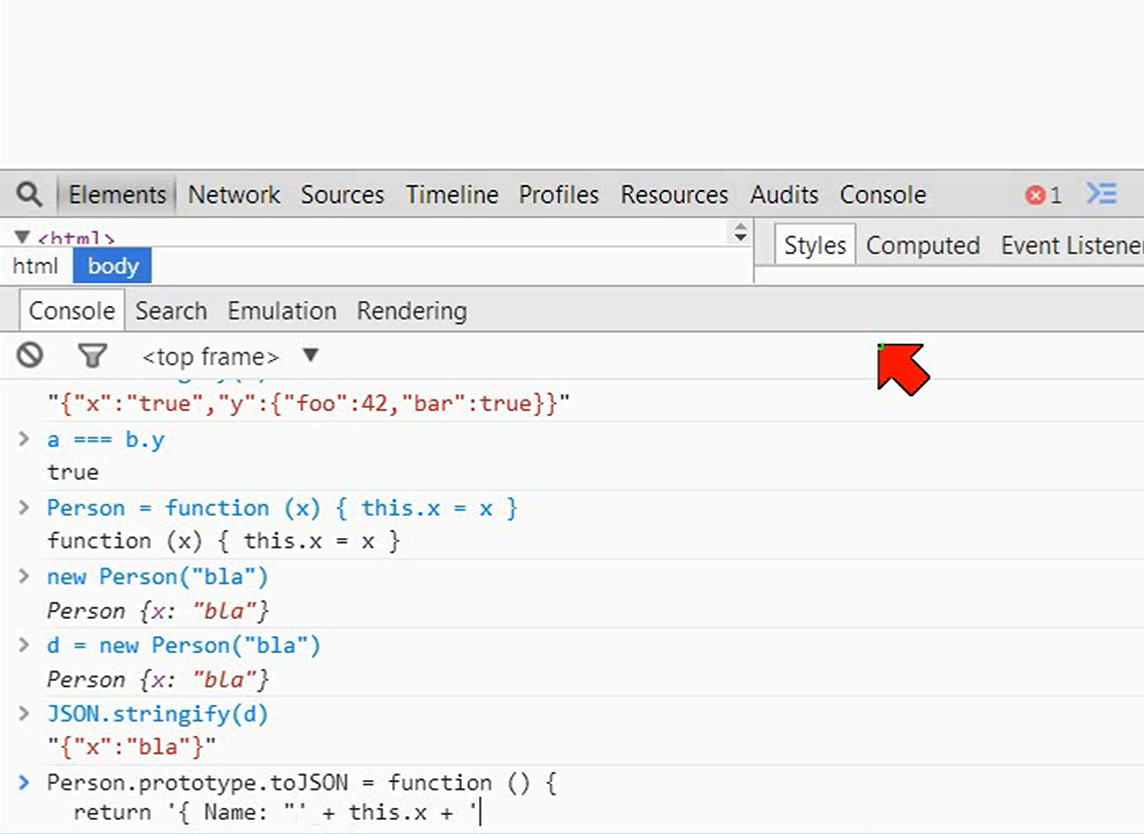Open the Timeline tab
The image size is (1144, 834).
452,195
